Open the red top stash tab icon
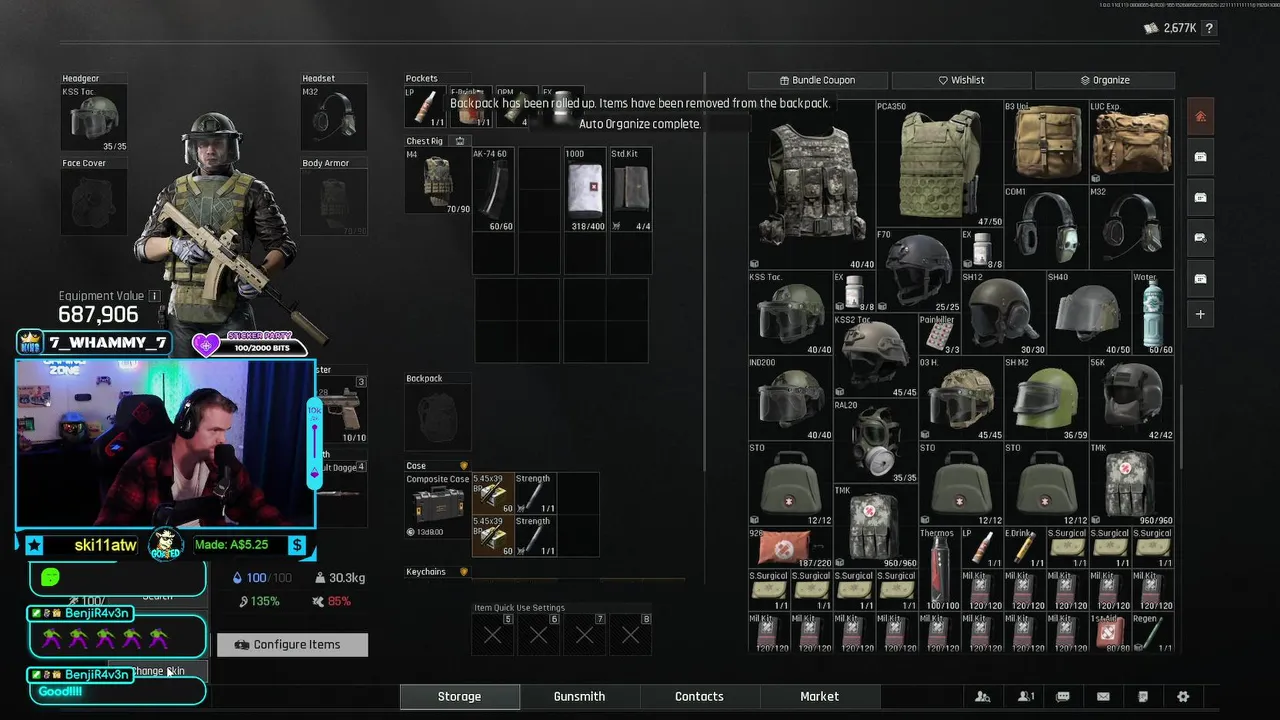 click(x=1200, y=117)
